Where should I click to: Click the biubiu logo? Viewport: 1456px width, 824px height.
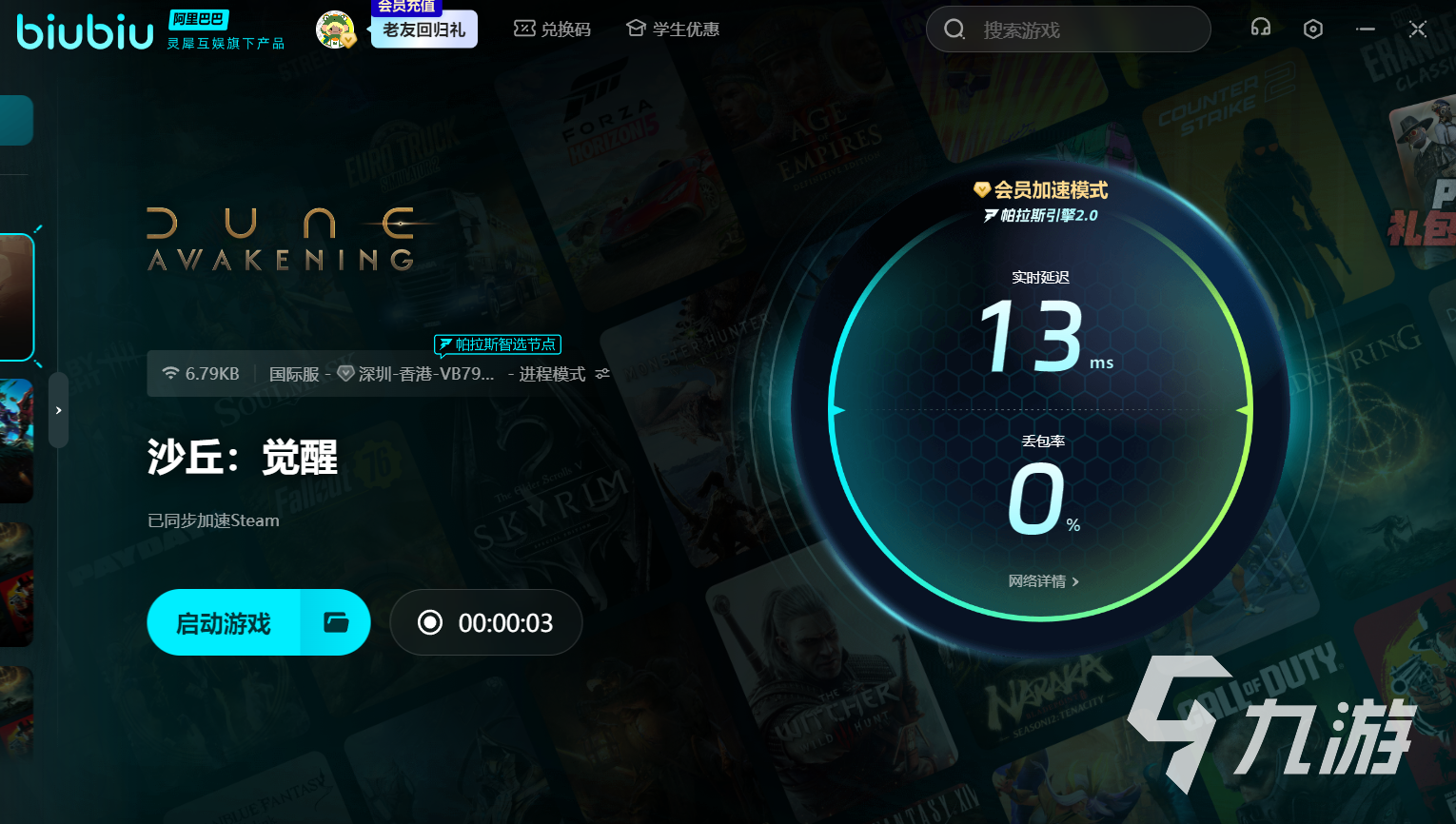[85, 31]
